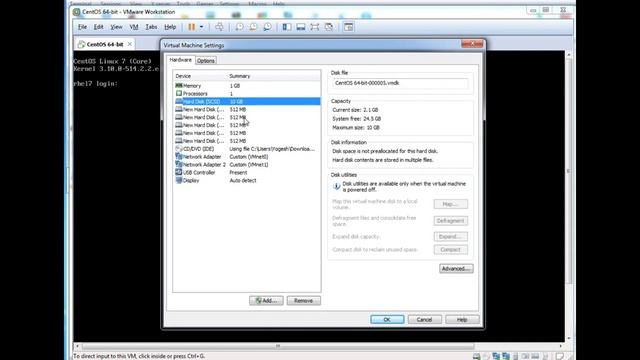
Task: Click the Defragment button
Action: tap(451, 221)
